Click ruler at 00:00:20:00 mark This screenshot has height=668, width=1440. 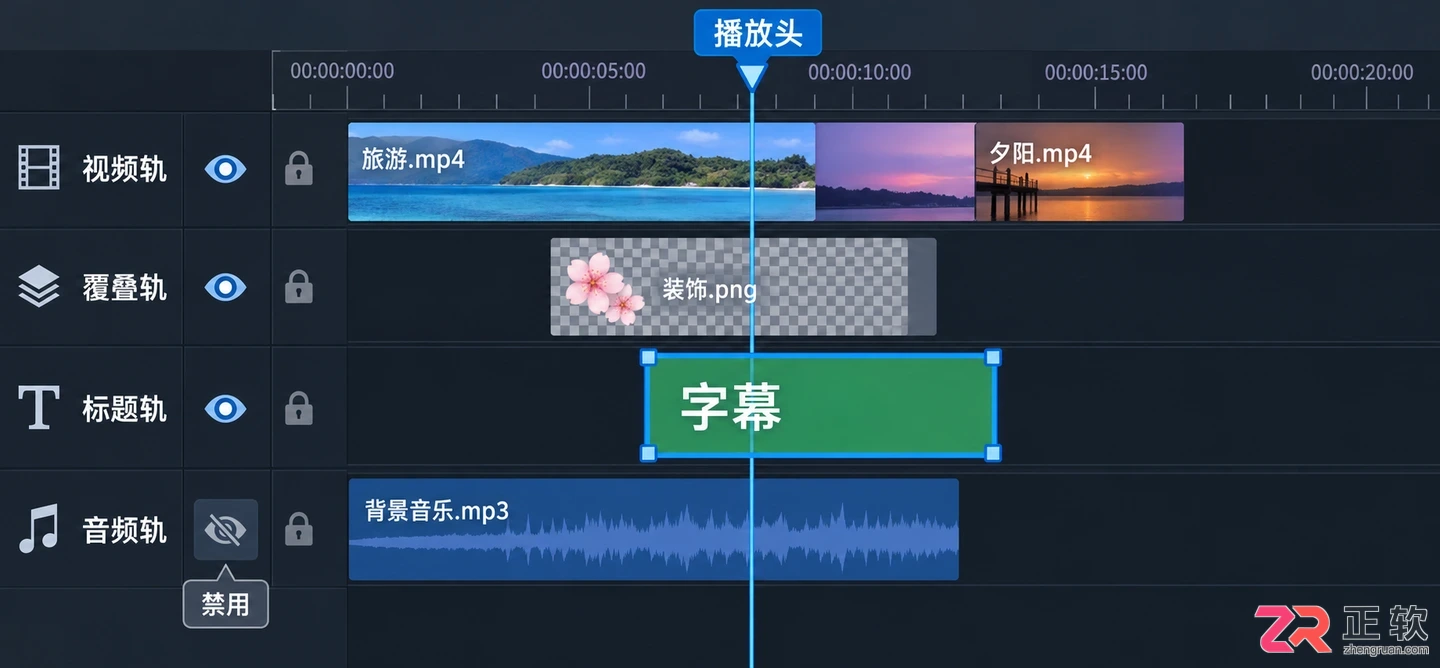coord(1362,72)
